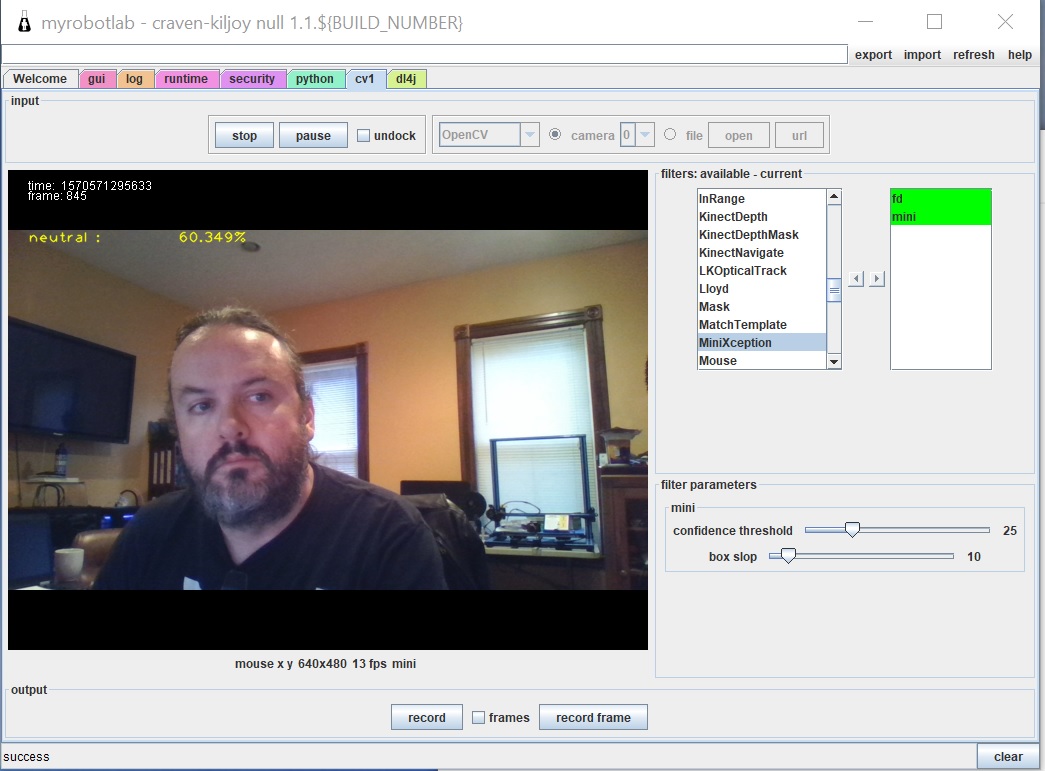The height and width of the screenshot is (771, 1045).
Task: Click the import menu item
Action: (922, 55)
